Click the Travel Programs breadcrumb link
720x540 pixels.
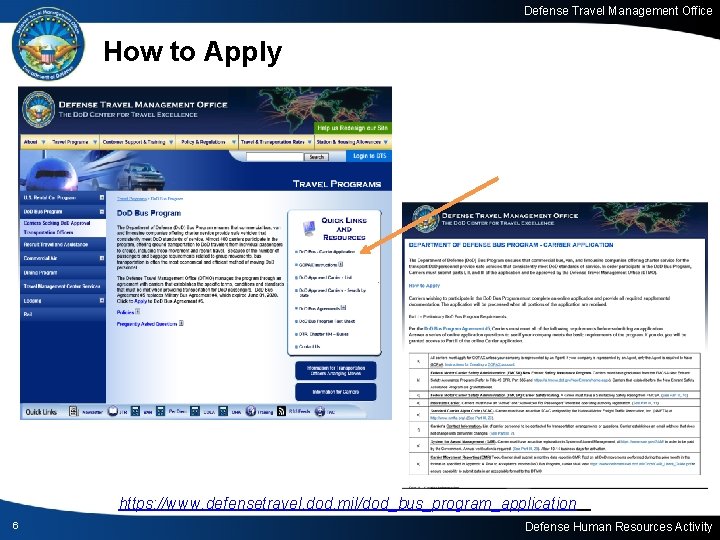[131, 199]
